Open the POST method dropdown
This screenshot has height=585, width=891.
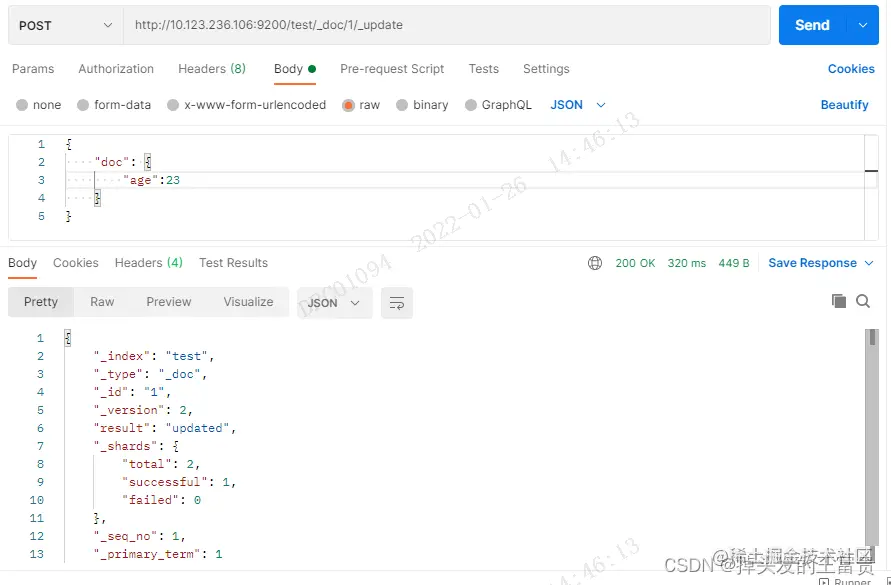pos(65,26)
